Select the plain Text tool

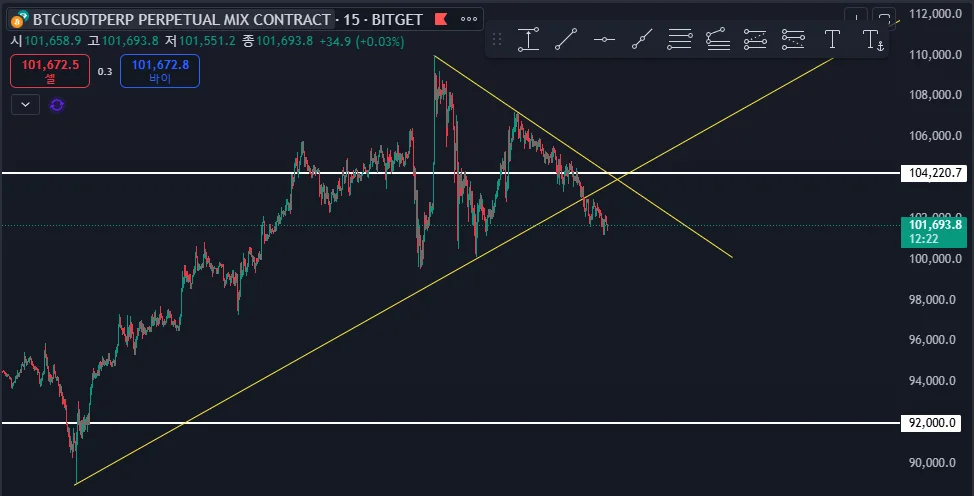[x=832, y=39]
